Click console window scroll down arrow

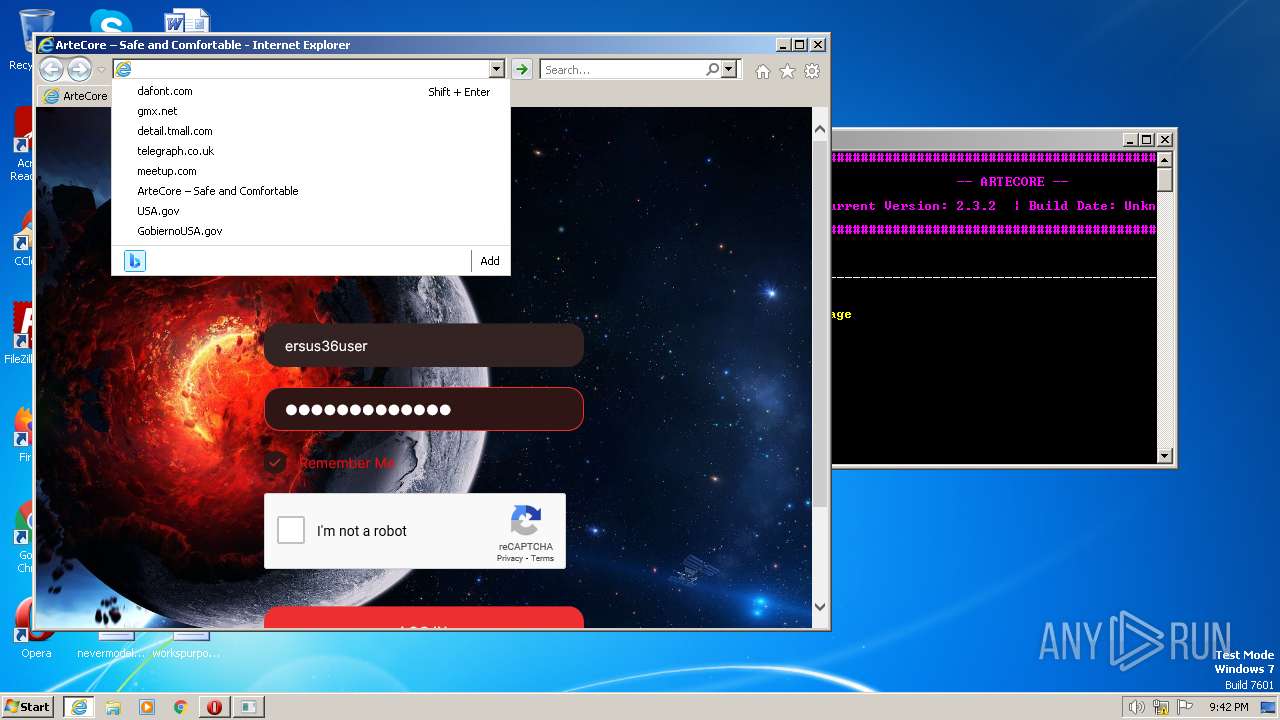[1164, 456]
